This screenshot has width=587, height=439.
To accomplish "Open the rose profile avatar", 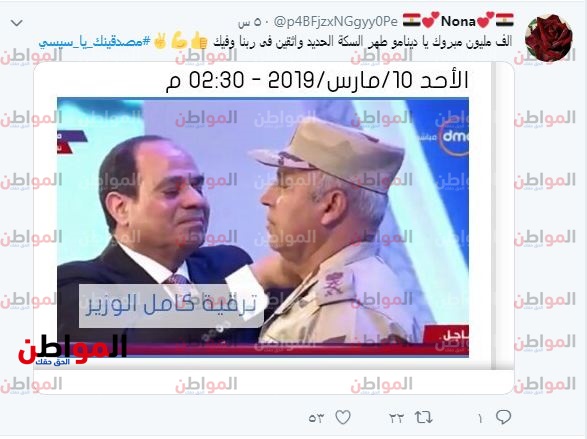I will (549, 37).
